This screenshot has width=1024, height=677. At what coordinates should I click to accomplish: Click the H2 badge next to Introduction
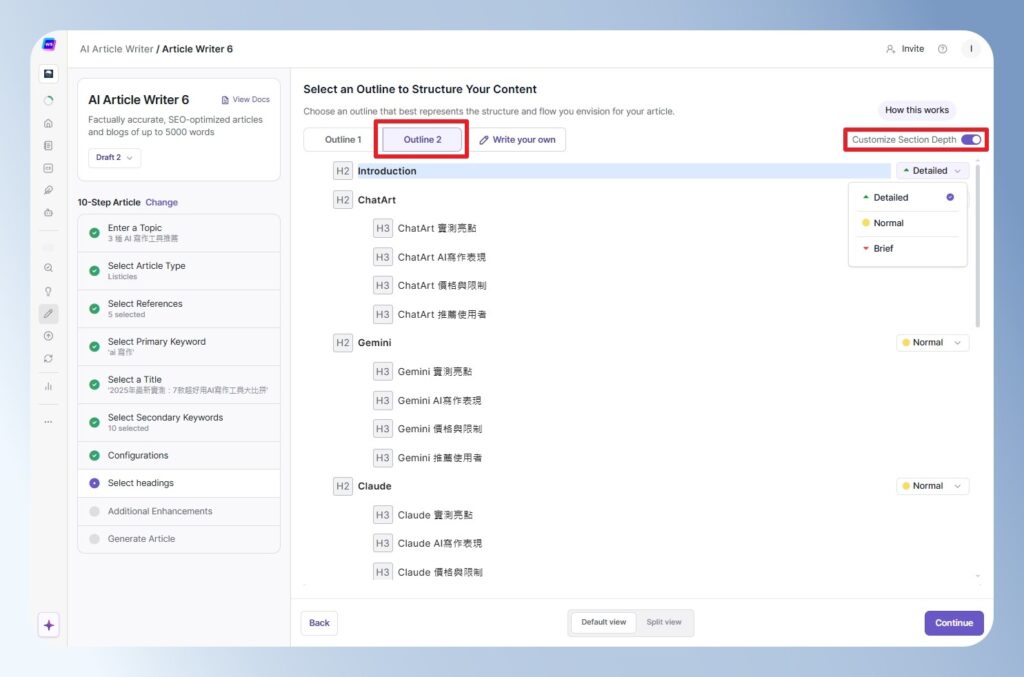pos(343,171)
